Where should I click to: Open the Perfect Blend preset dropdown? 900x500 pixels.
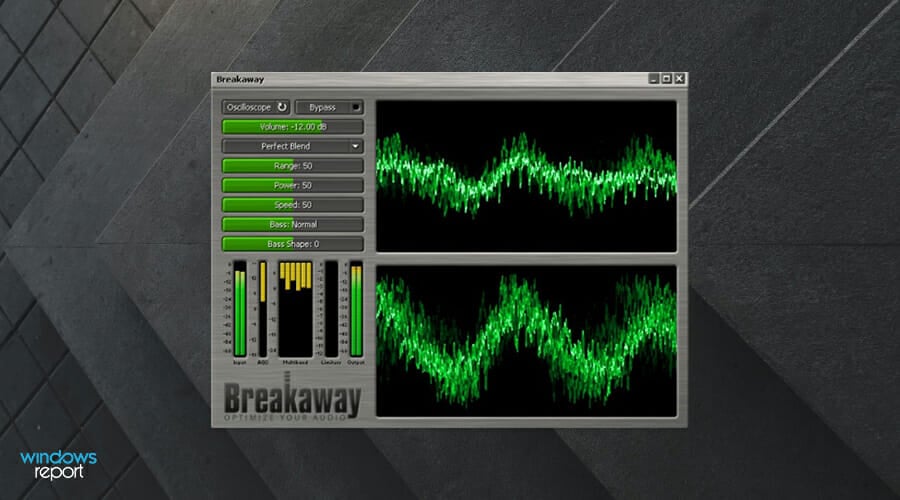[292, 146]
